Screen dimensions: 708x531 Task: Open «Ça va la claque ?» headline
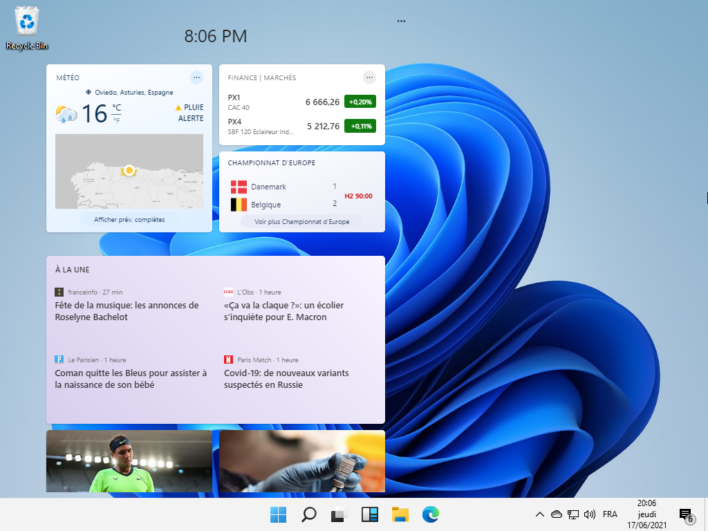(x=284, y=311)
